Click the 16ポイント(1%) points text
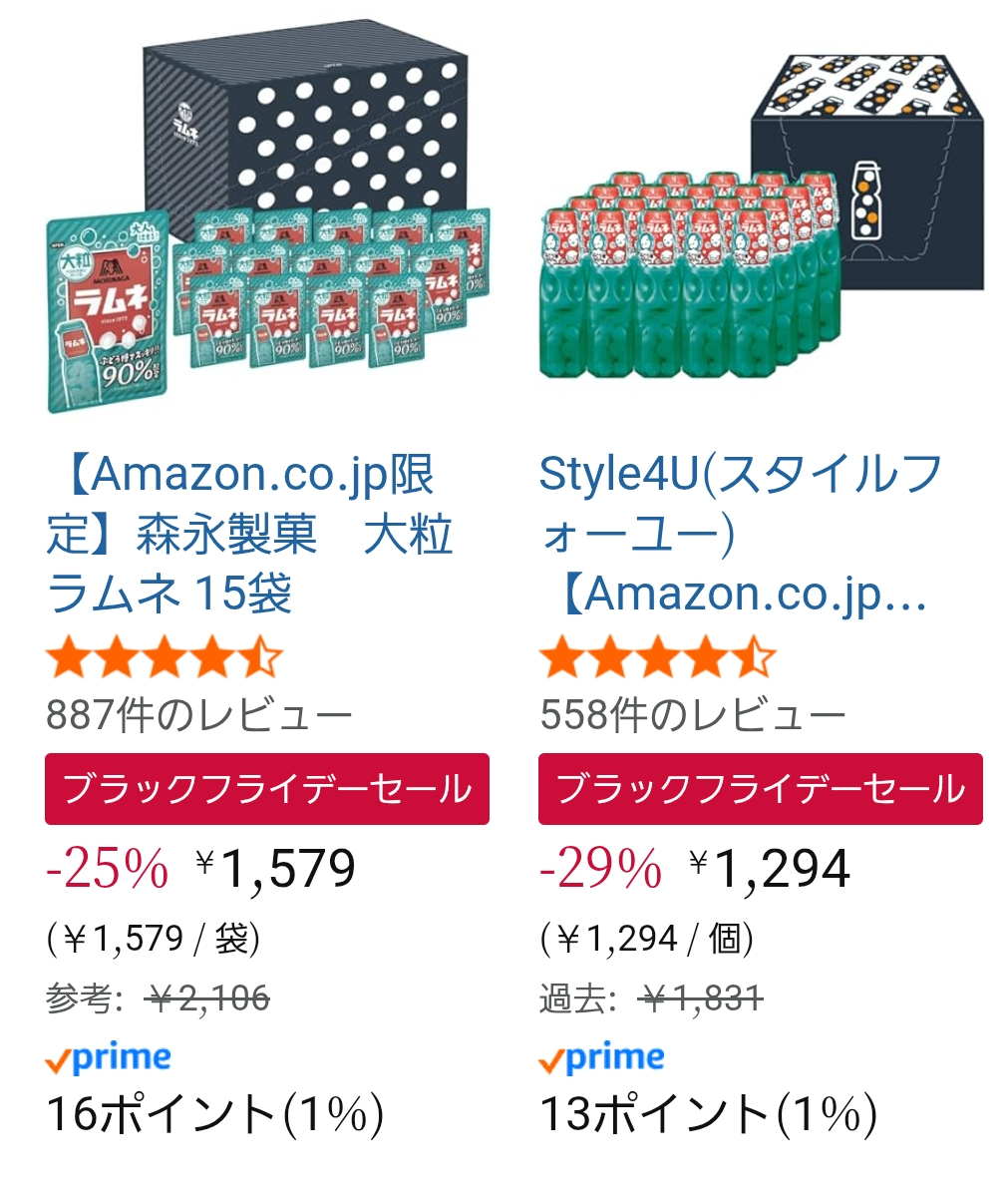The width and height of the screenshot is (1008, 1193). click(214, 1114)
